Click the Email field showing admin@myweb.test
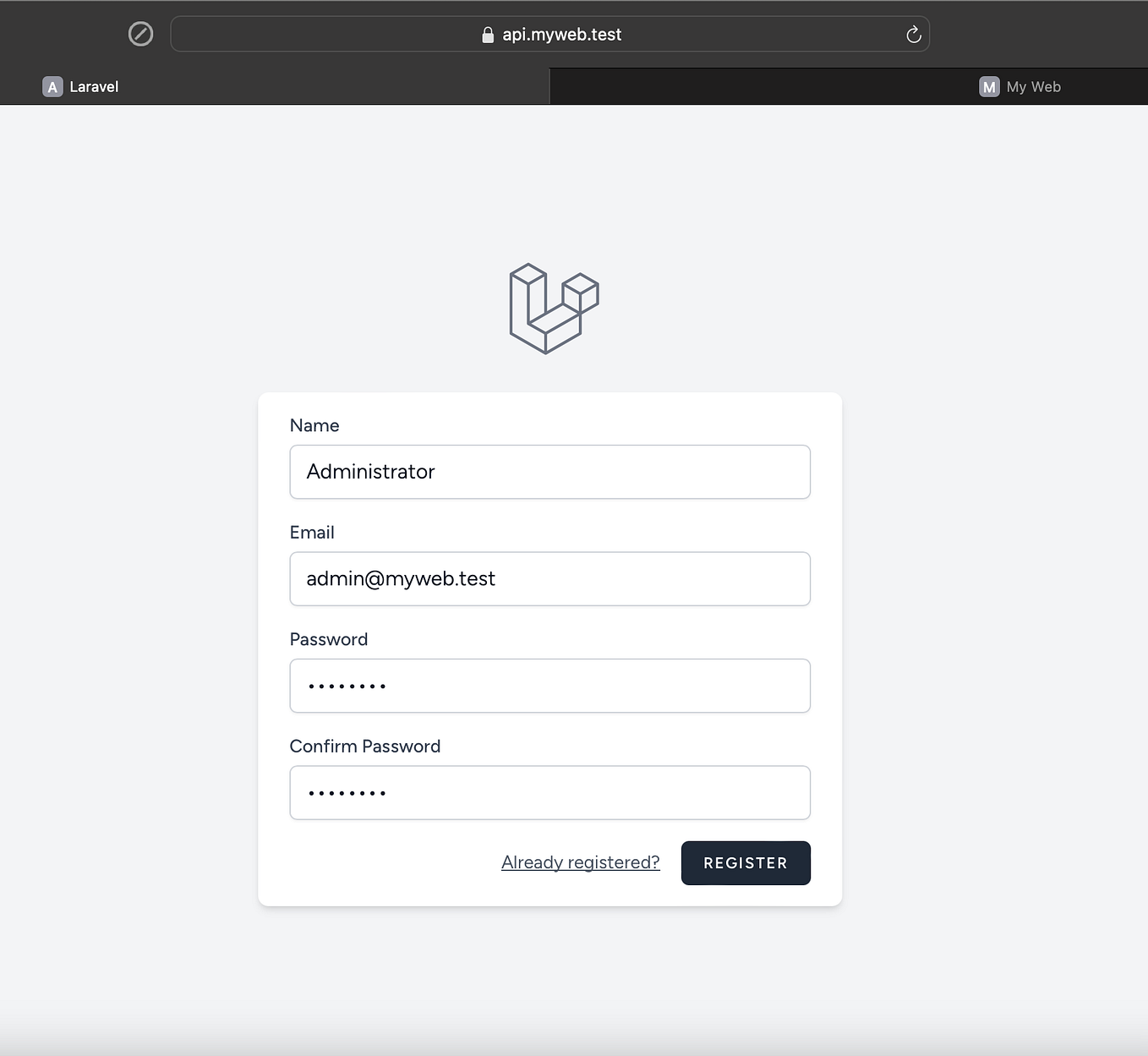1148x1056 pixels. coord(549,578)
